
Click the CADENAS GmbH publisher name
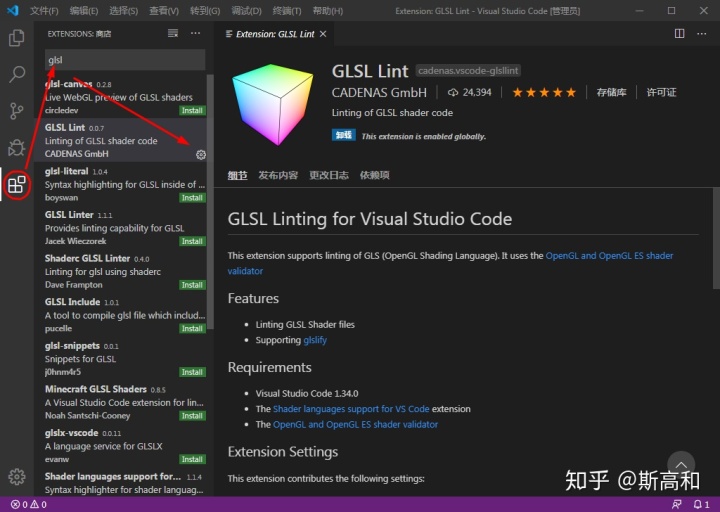[379, 92]
